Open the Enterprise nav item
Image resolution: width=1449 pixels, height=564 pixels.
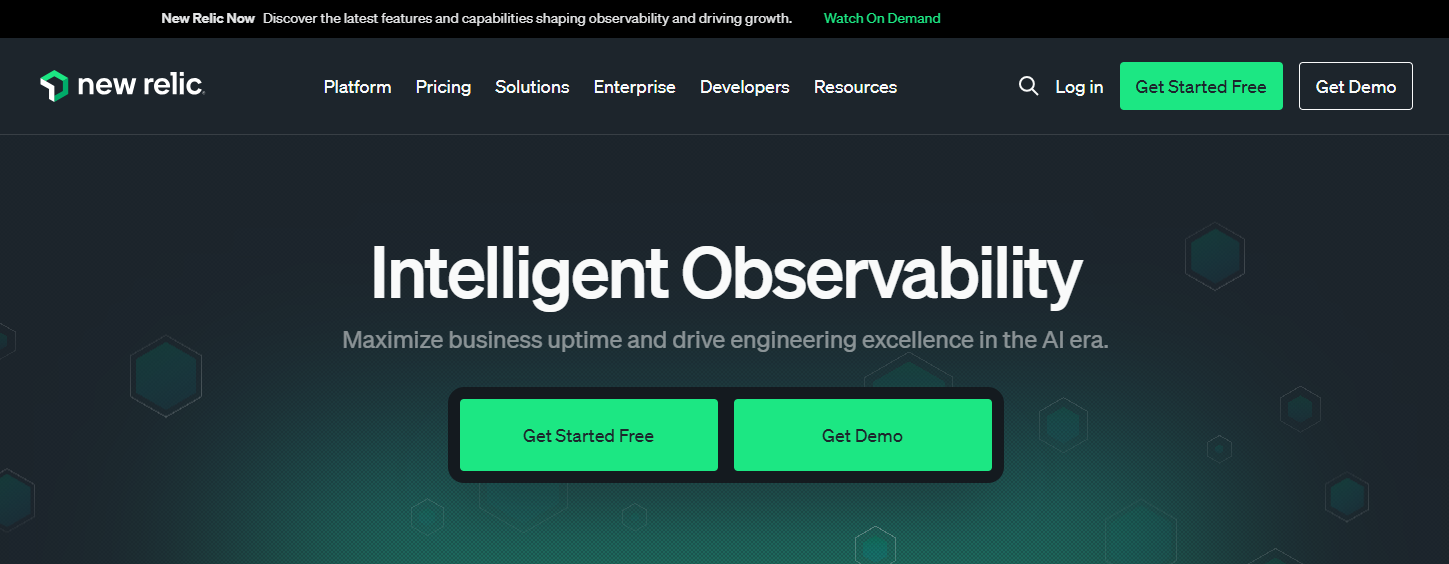[x=634, y=87]
